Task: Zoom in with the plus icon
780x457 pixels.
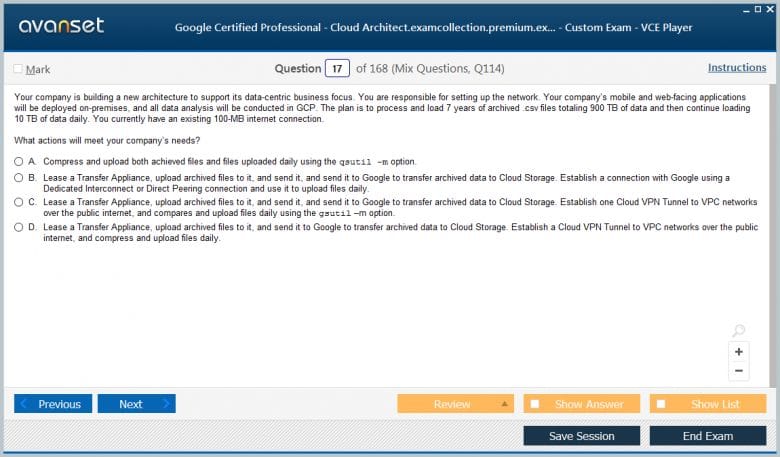Action: coord(738,352)
